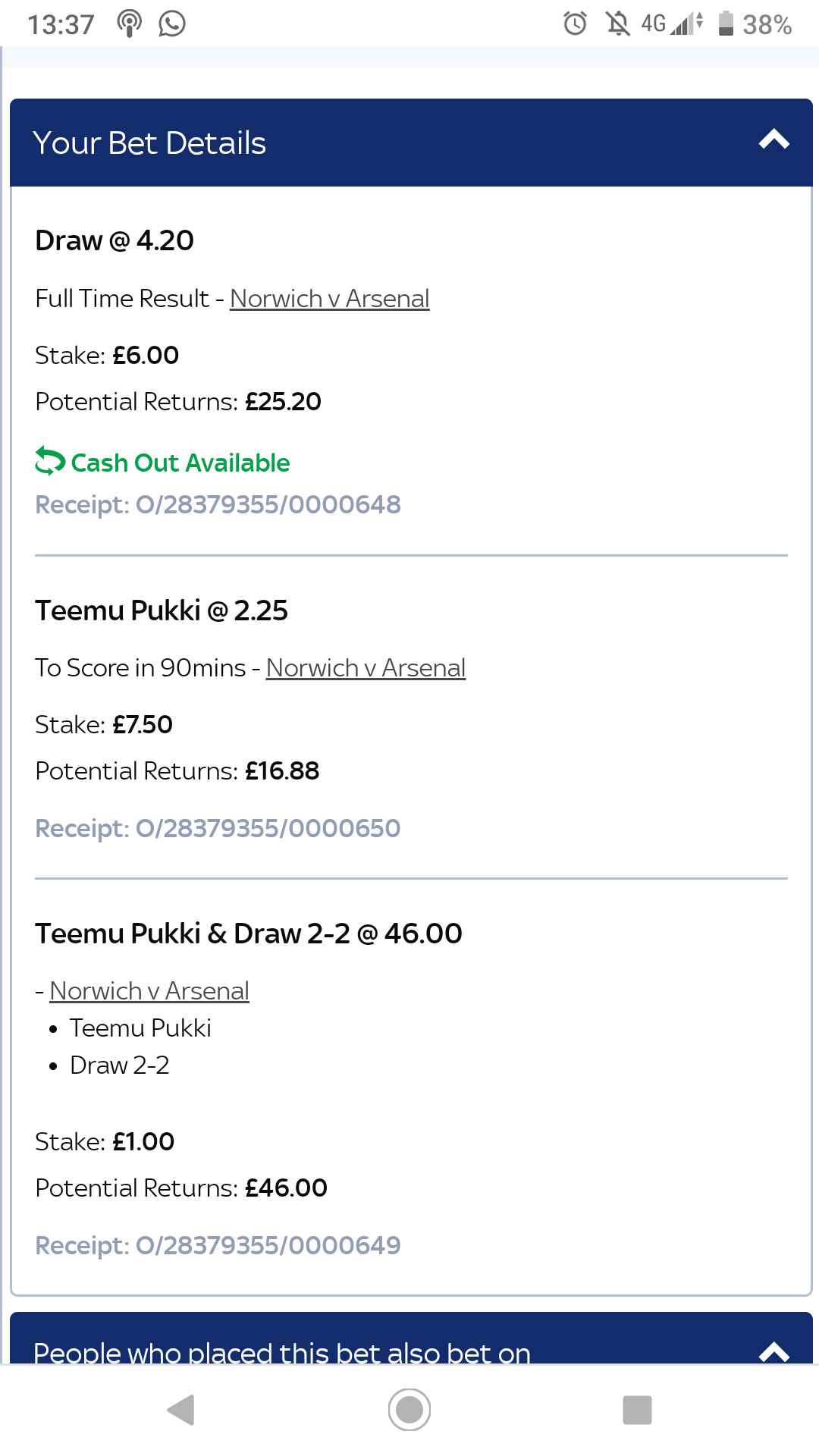Tap the muted bell status icon

(x=618, y=24)
